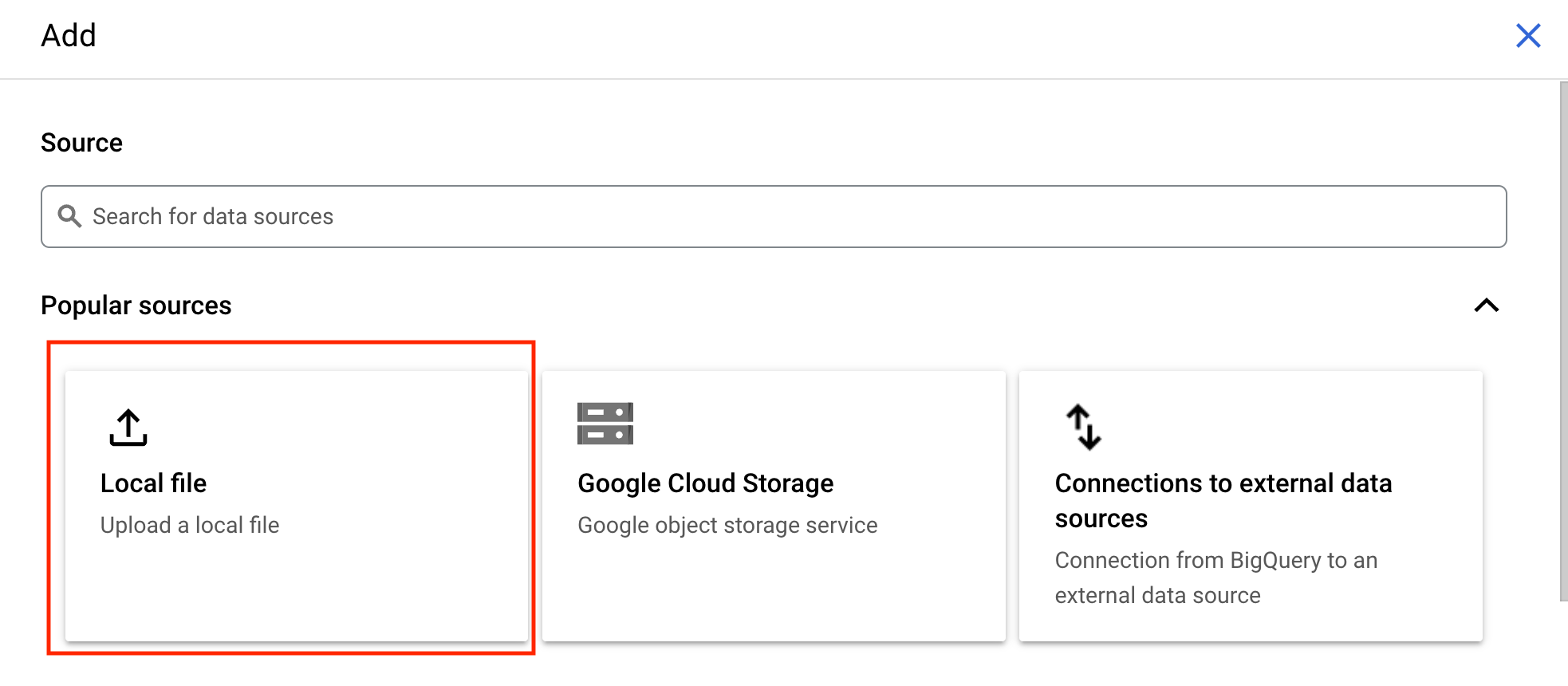Select the Local file title
Image resolution: width=1568 pixels, height=686 pixels.
[153, 483]
